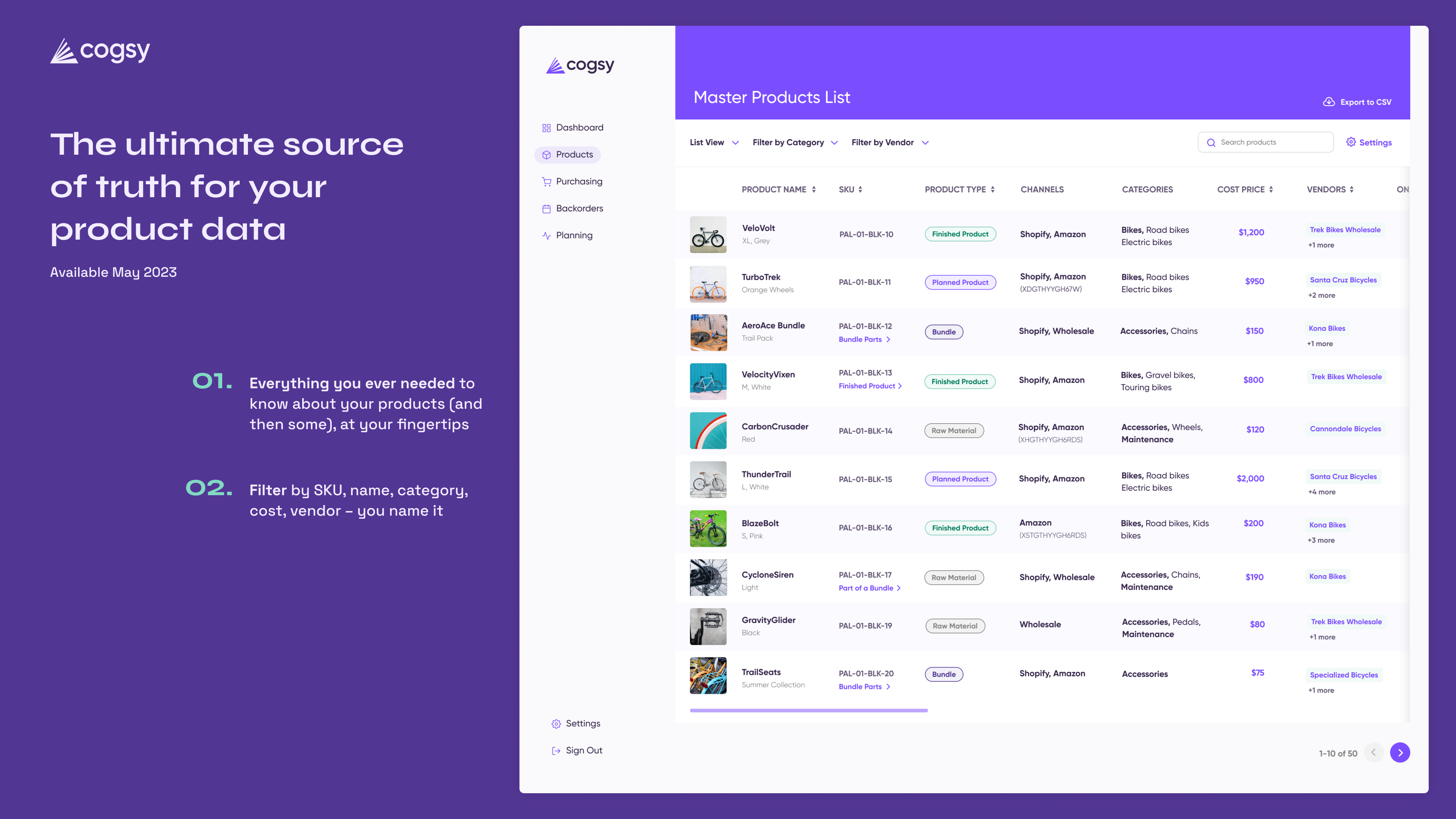
Task: Click the Settings gear icon in toolbar
Action: (x=1351, y=142)
